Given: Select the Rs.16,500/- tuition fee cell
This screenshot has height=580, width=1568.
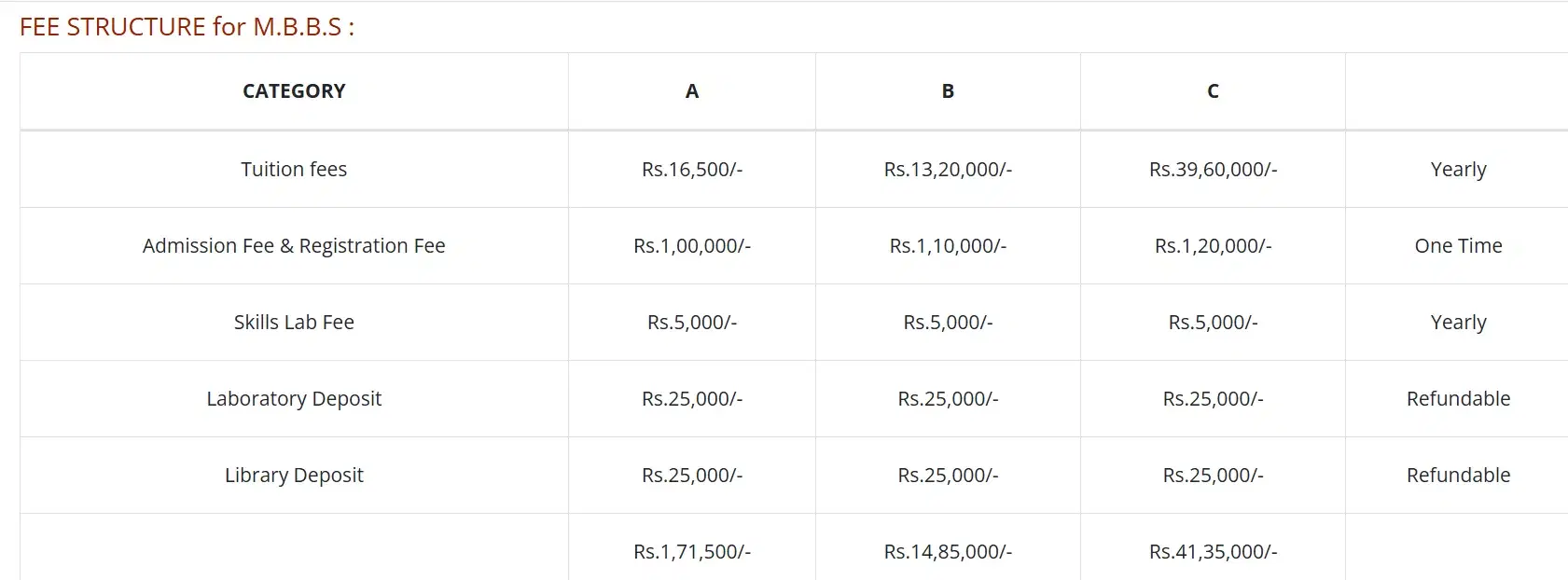Looking at the screenshot, I should point(692,170).
